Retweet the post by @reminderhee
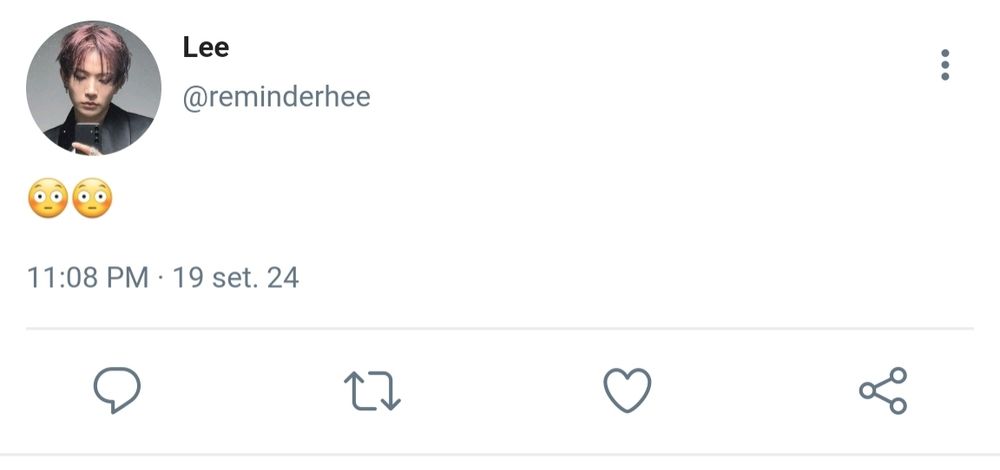This screenshot has height=470, width=1000. (372, 391)
